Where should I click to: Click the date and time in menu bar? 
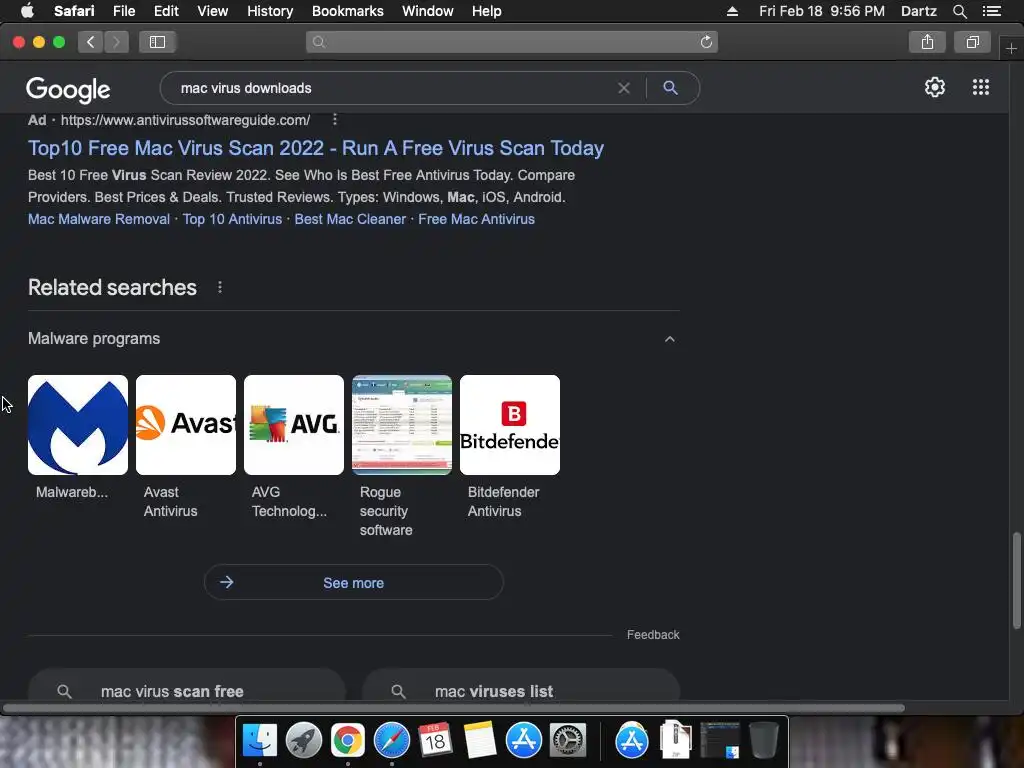tap(822, 11)
